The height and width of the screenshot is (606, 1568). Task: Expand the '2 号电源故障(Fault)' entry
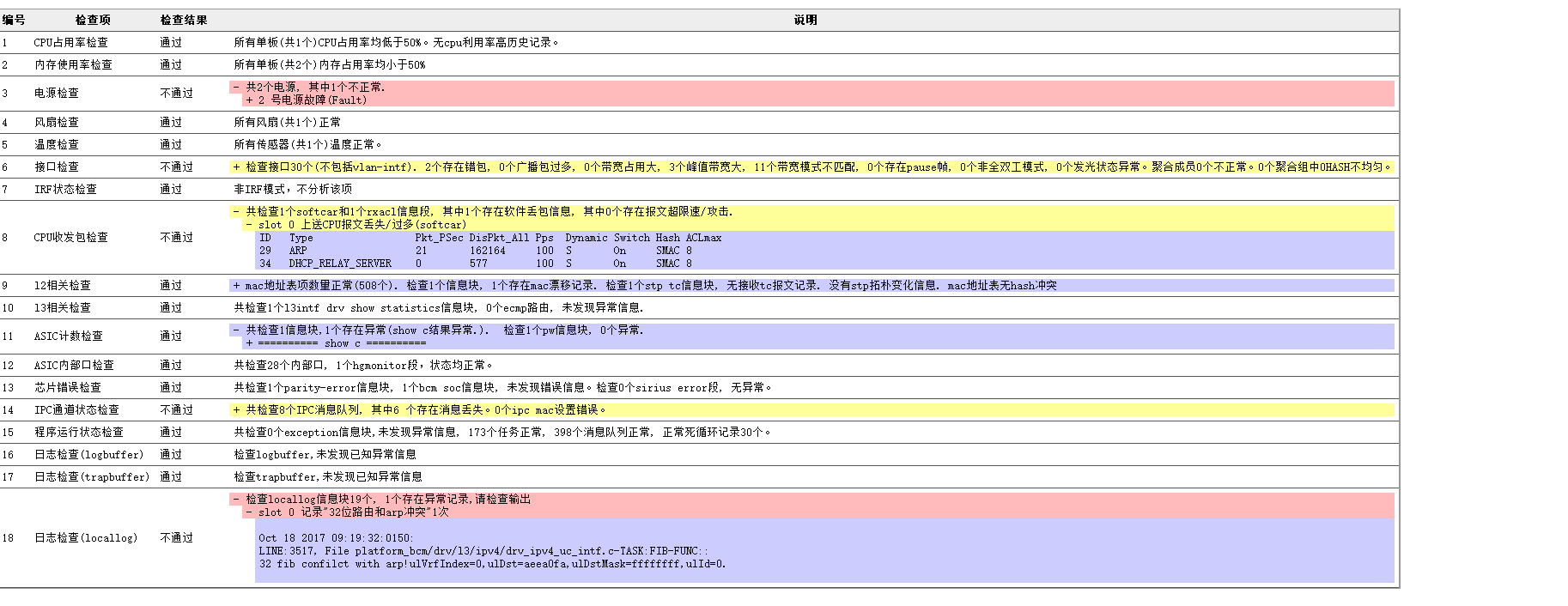(x=249, y=100)
